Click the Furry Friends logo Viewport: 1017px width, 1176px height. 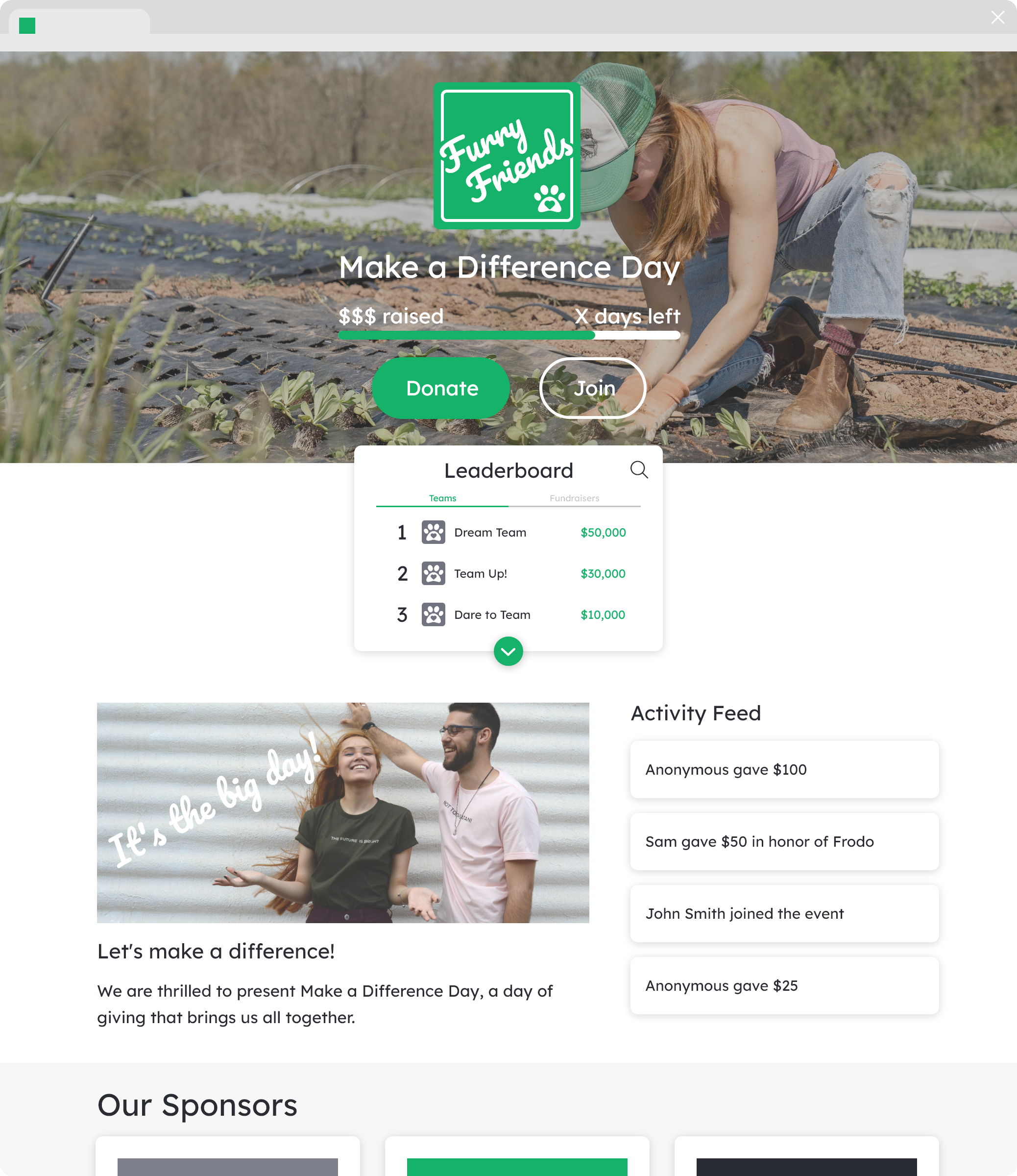[x=507, y=155]
